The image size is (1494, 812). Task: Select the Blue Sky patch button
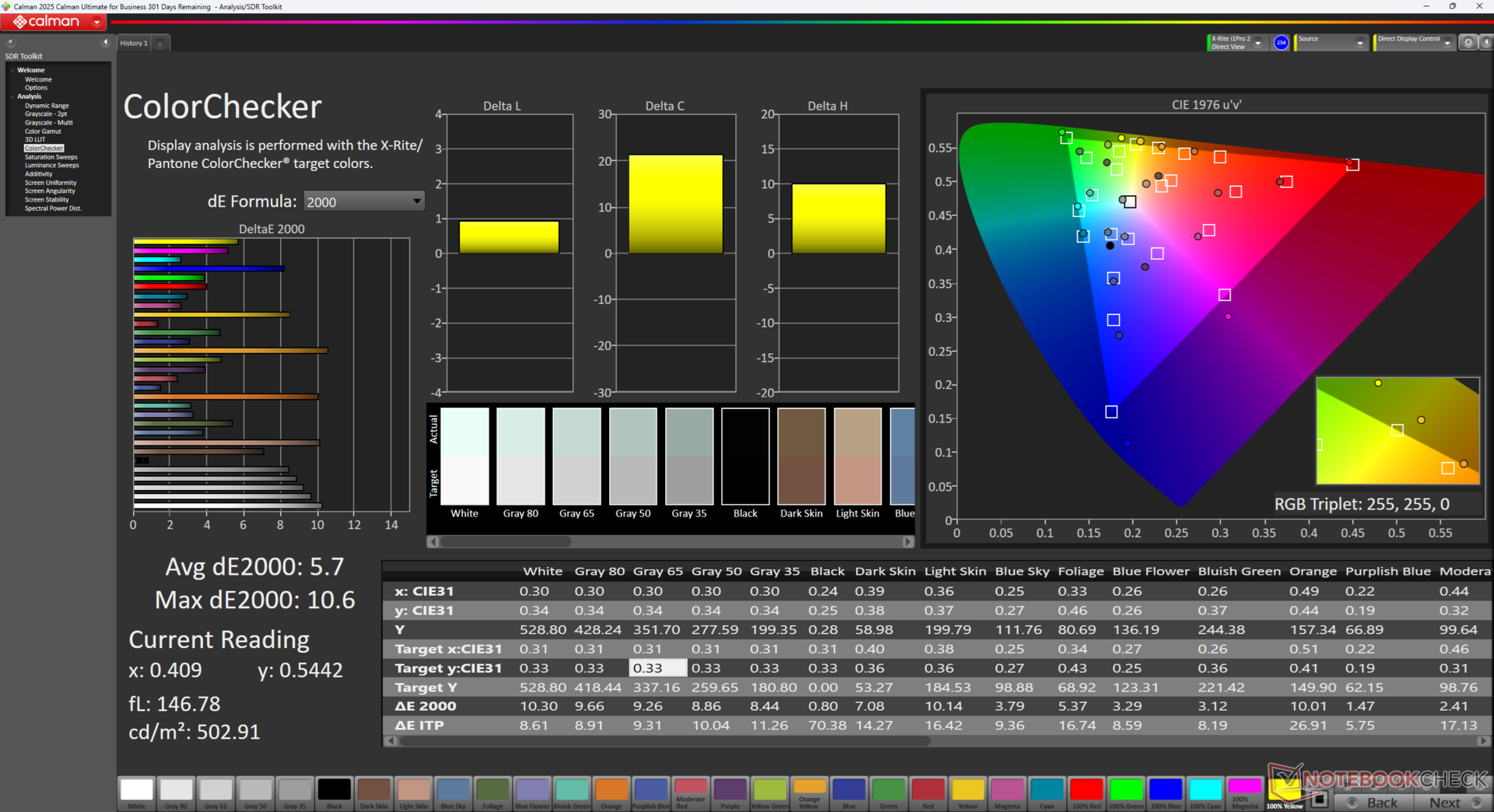[x=454, y=793]
